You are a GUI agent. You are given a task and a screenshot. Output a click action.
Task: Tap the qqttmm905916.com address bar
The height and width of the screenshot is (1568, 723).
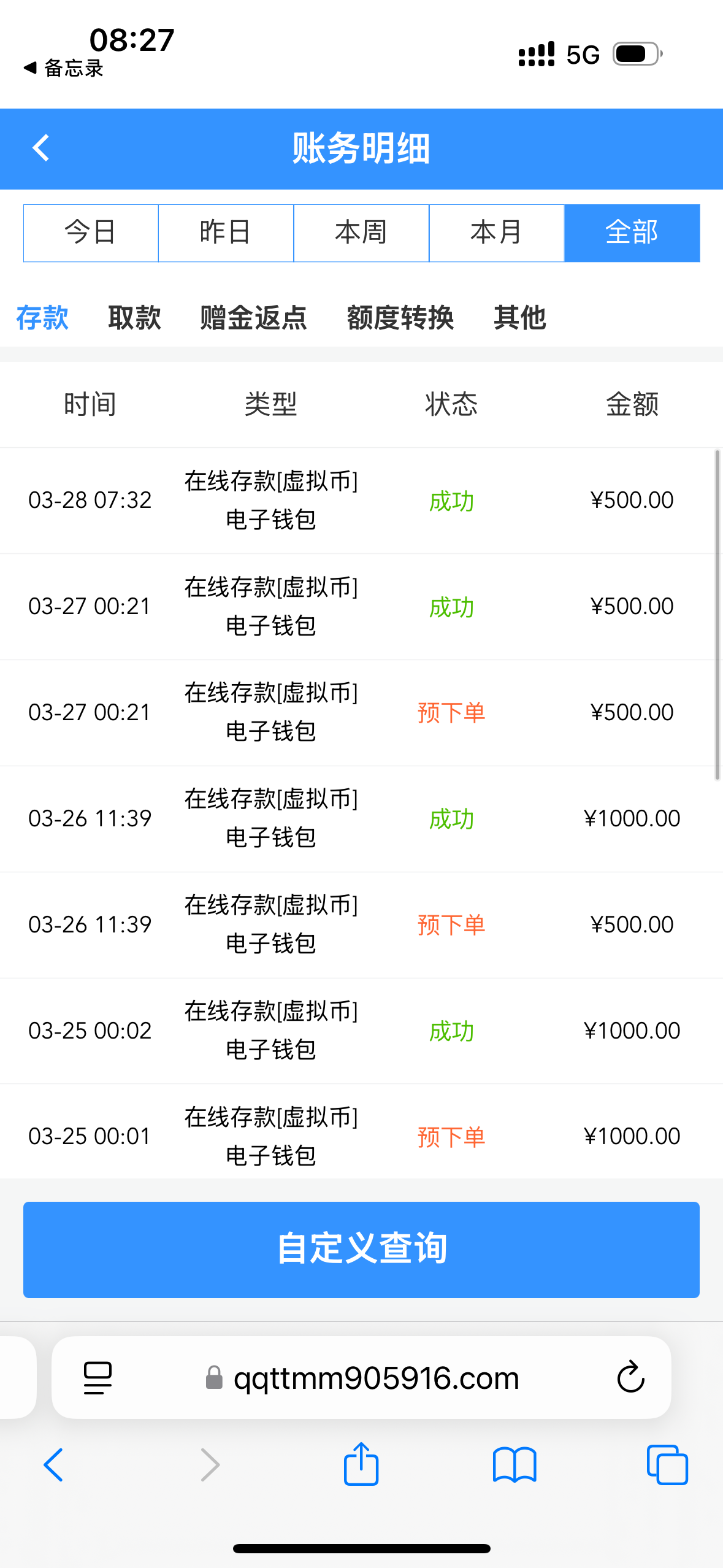(x=375, y=1377)
